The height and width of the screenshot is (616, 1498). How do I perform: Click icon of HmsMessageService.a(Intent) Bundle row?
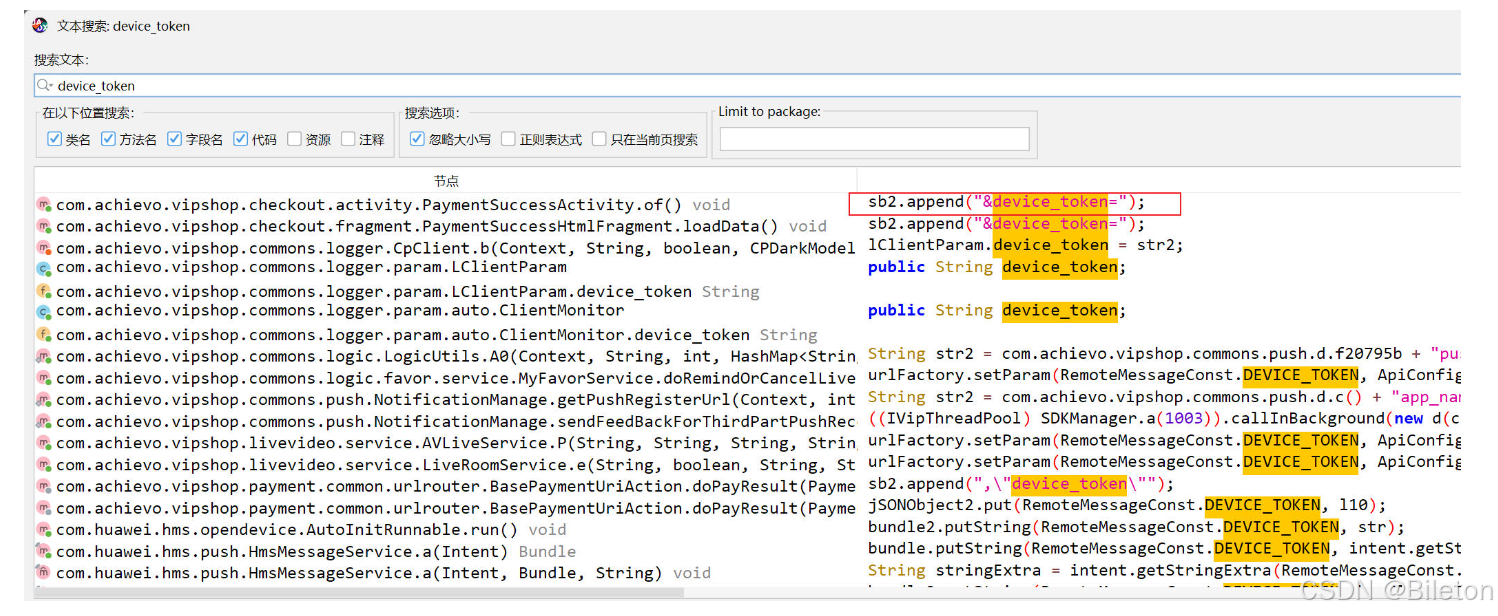point(44,552)
